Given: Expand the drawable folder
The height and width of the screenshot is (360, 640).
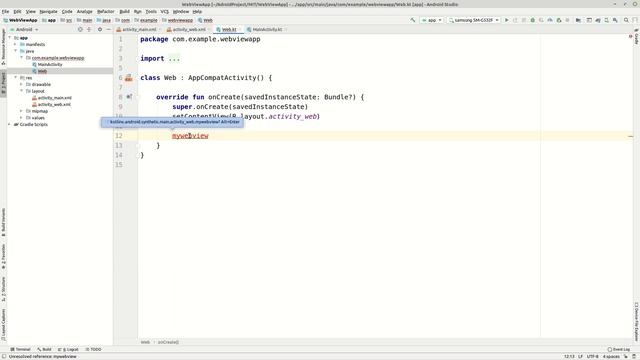Looking at the screenshot, I should 22,84.
